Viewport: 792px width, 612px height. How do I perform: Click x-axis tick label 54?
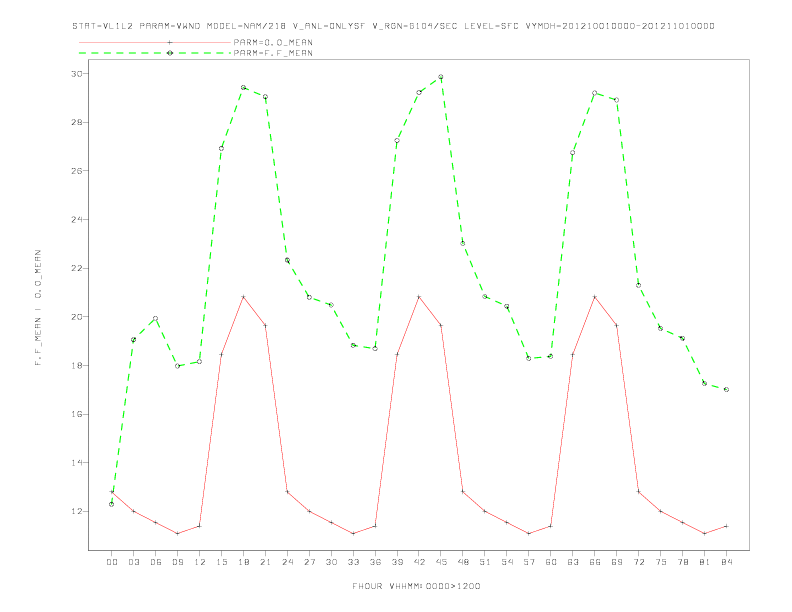click(507, 562)
